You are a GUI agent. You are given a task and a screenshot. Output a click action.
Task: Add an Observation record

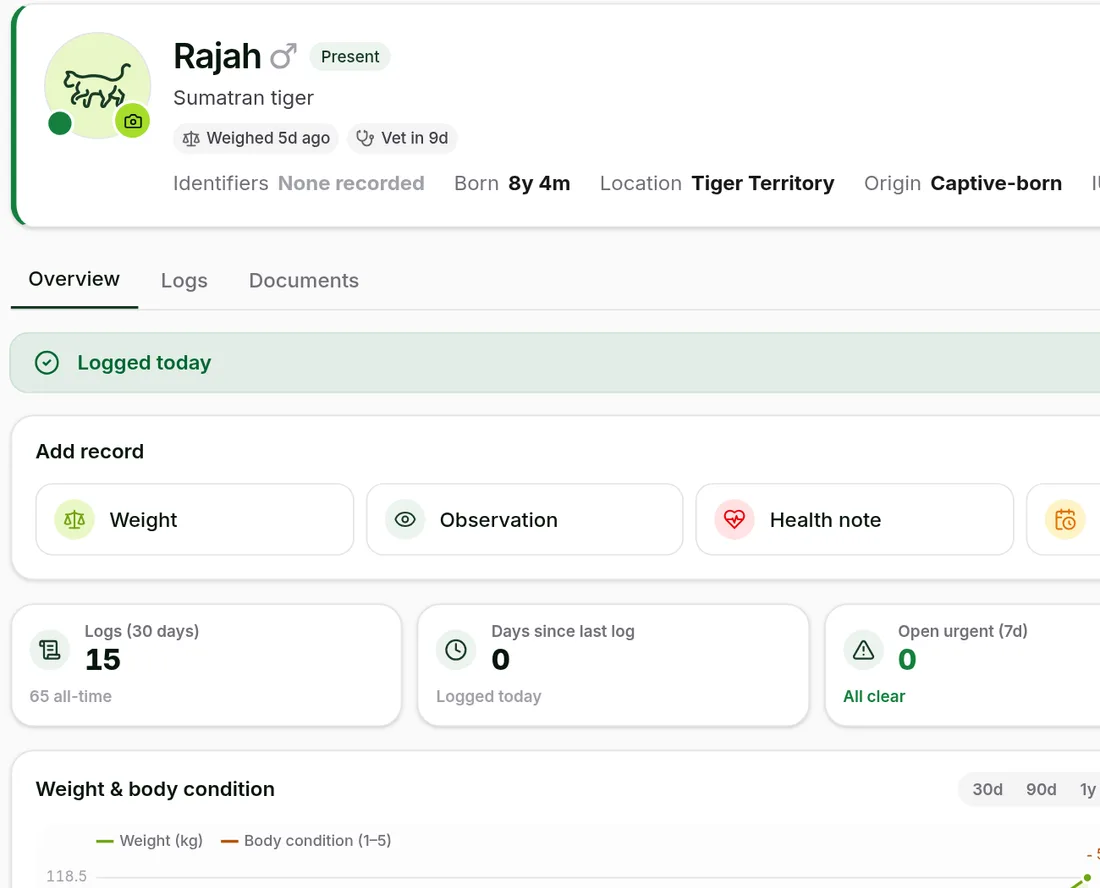(525, 520)
